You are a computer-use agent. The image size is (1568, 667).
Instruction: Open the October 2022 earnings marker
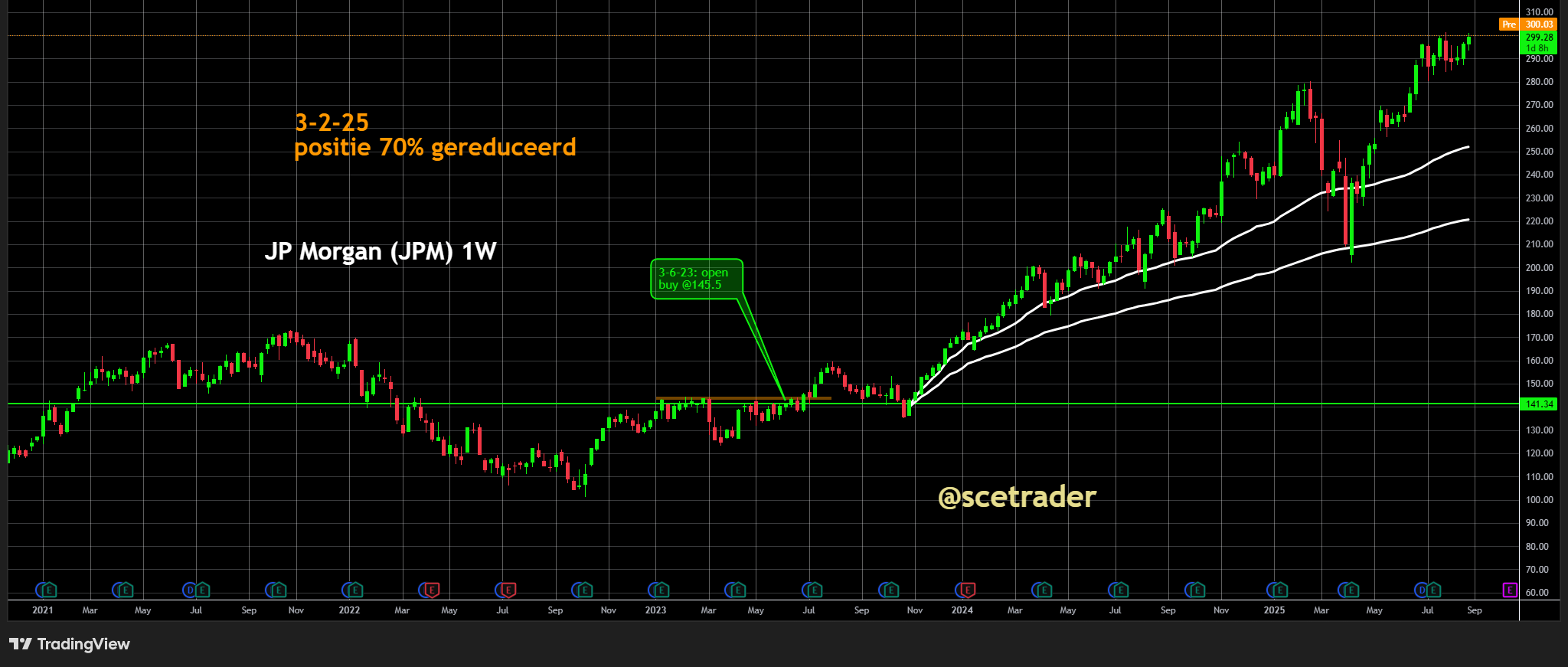click(585, 590)
